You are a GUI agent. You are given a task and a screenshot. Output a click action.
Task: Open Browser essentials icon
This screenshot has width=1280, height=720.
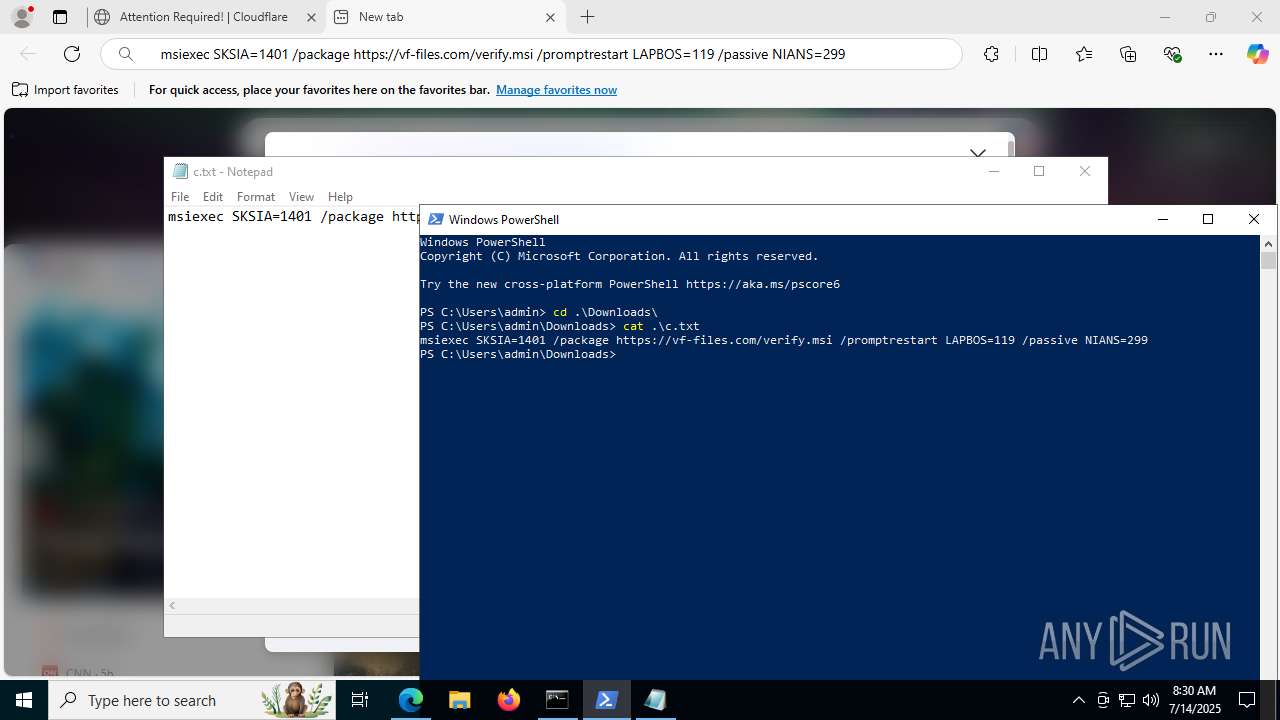1172,54
